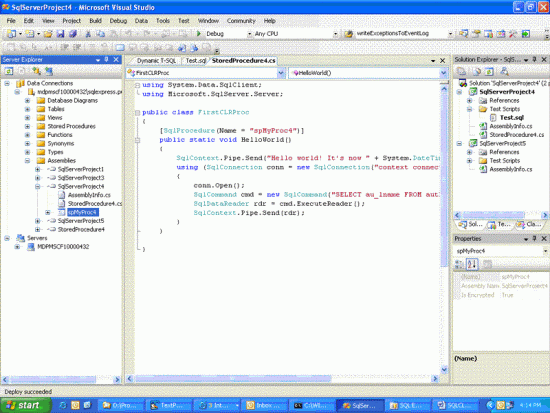This screenshot has height=413, width=550.
Task: Open the Community menu
Action: tap(241, 21)
